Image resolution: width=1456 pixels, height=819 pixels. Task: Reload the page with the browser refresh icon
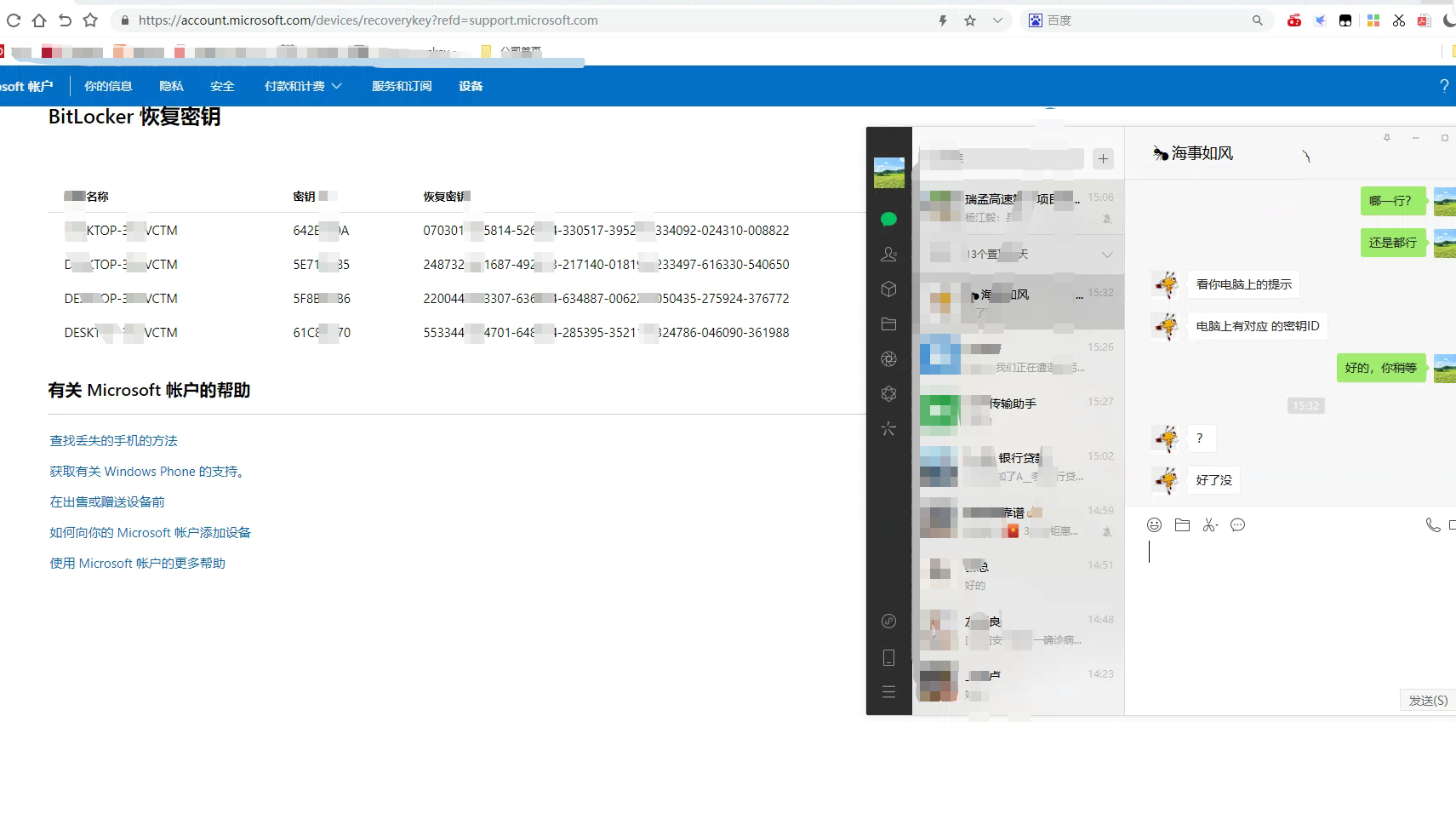(13, 20)
